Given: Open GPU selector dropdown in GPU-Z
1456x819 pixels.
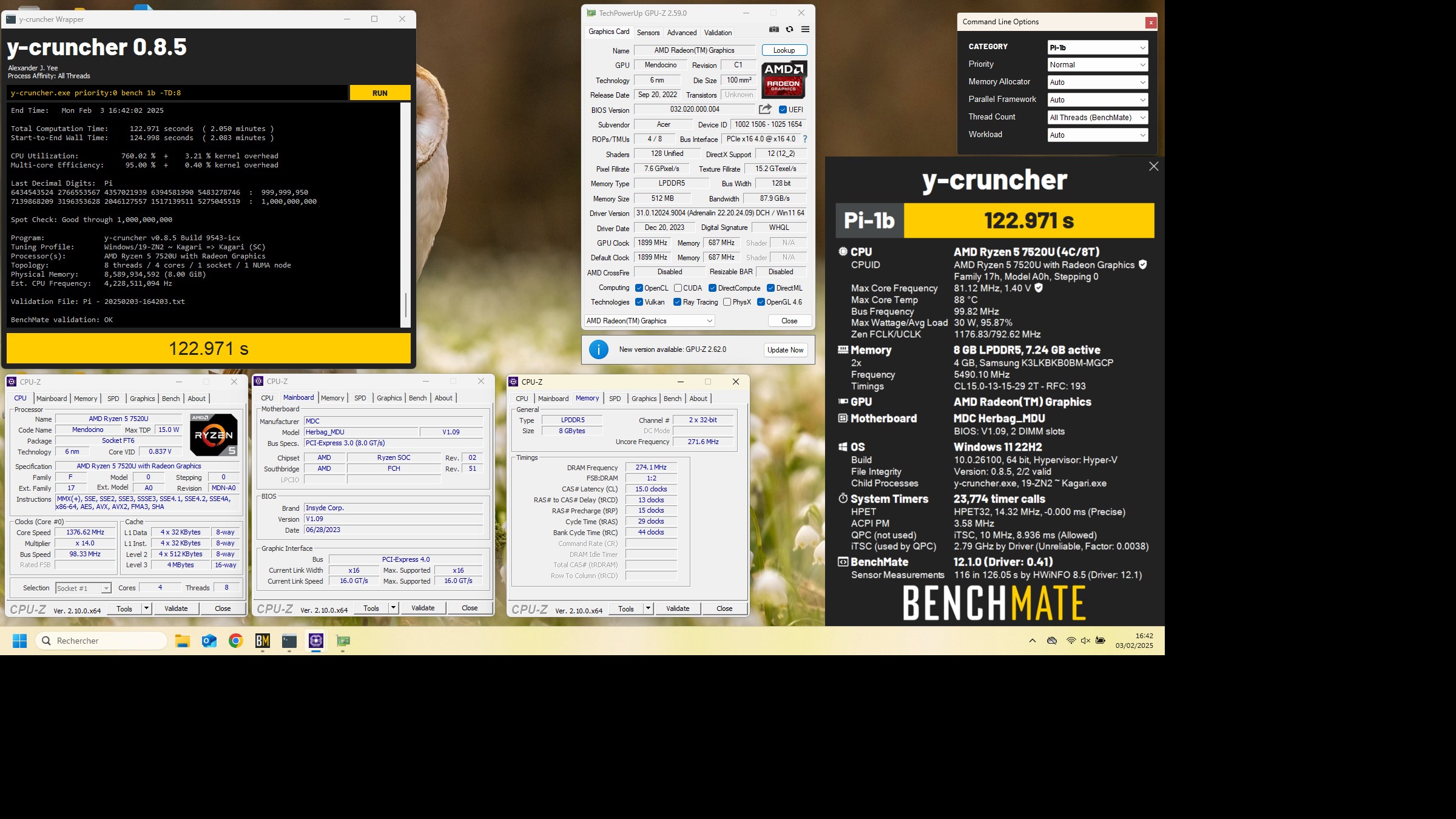Looking at the screenshot, I should [649, 321].
